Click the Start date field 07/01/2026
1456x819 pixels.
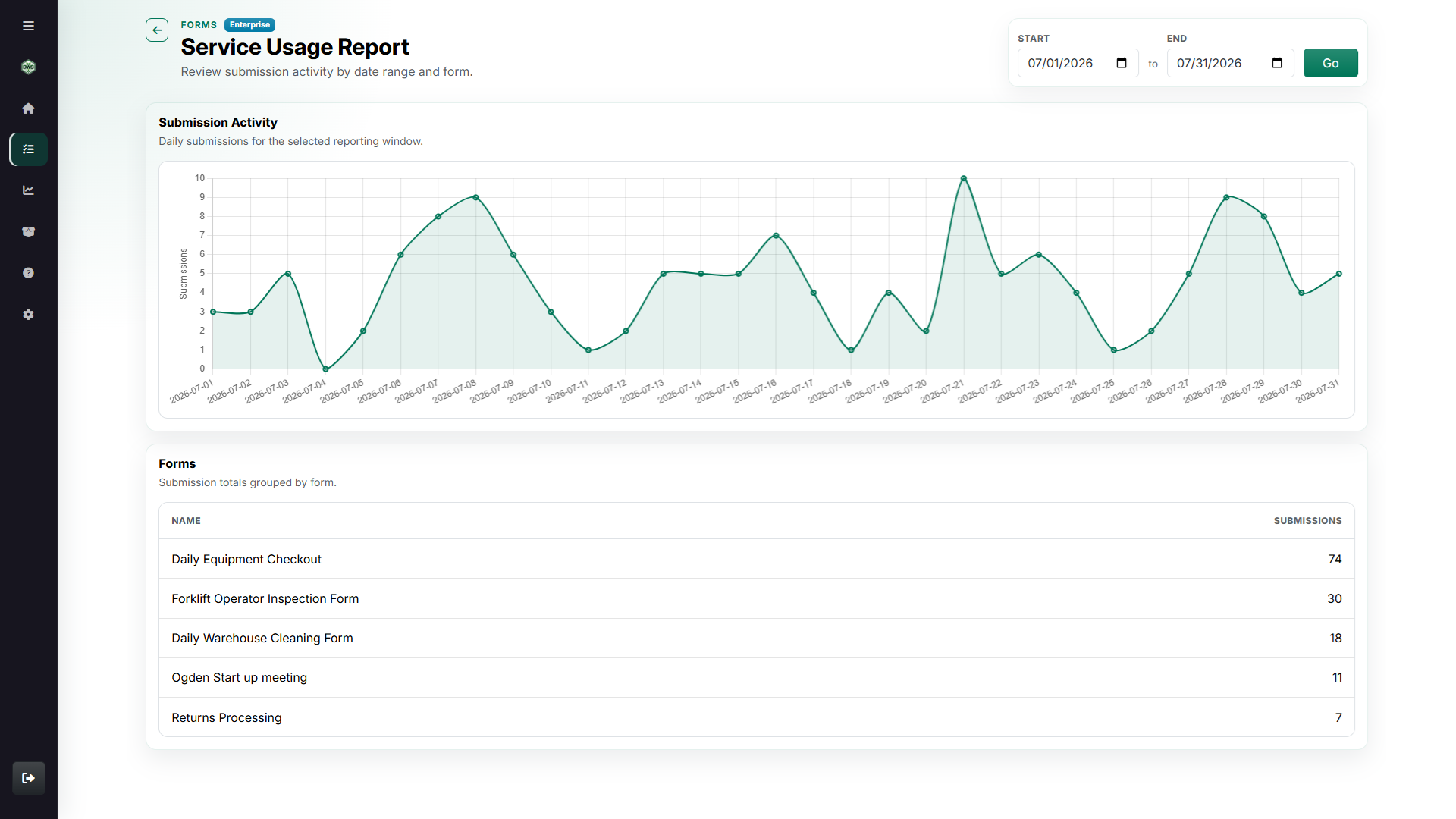click(1078, 63)
